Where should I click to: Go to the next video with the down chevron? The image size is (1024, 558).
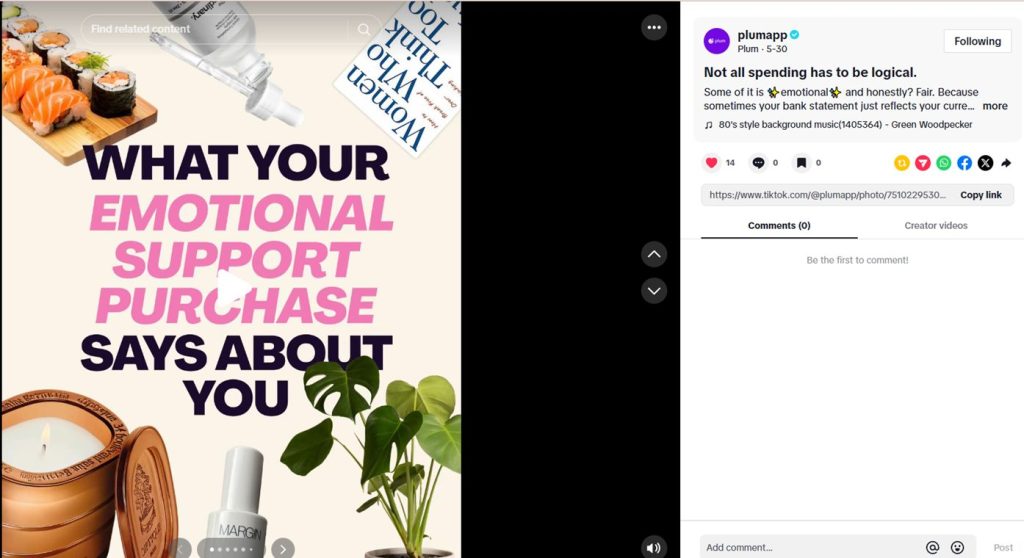click(654, 291)
